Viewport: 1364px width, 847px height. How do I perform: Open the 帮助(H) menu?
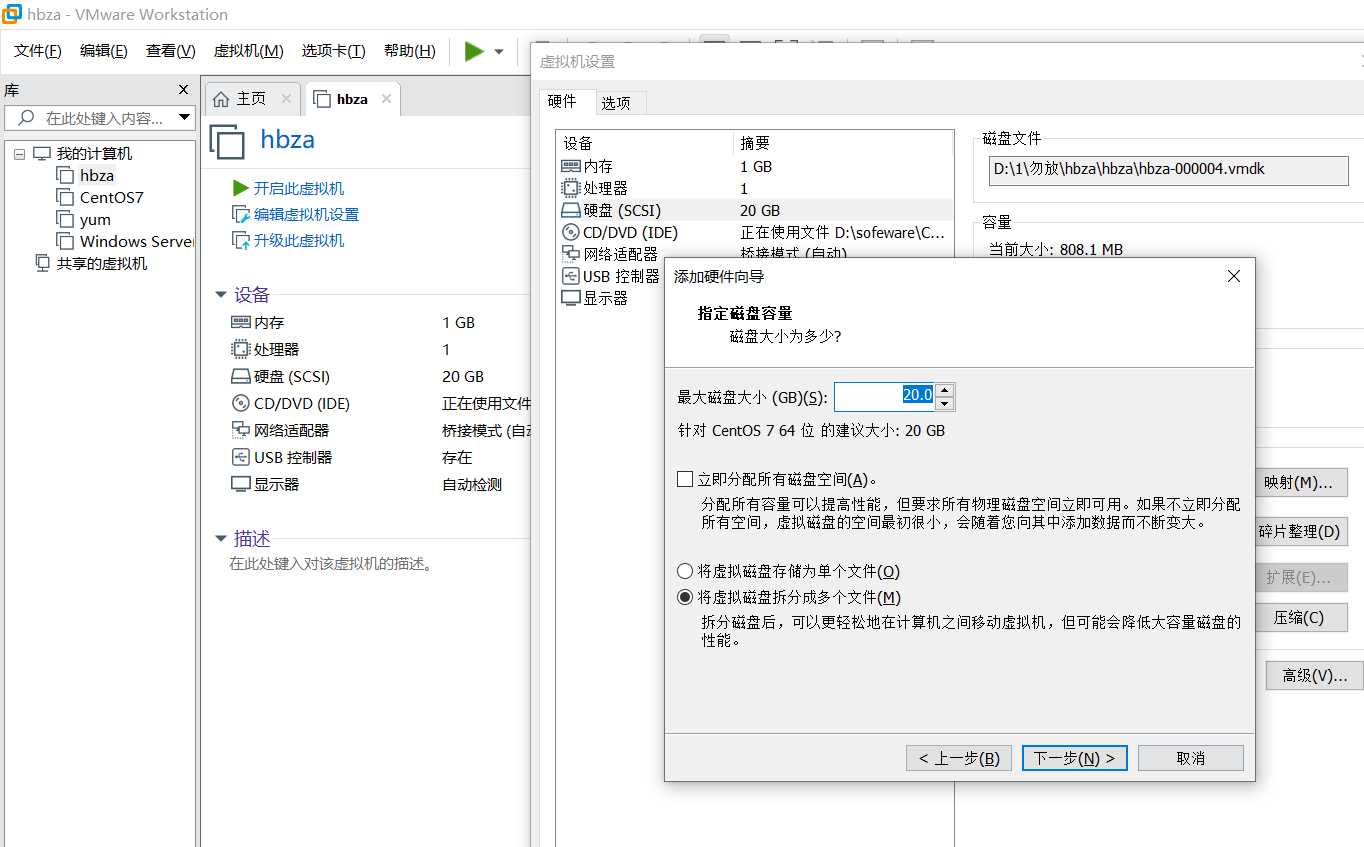(409, 51)
